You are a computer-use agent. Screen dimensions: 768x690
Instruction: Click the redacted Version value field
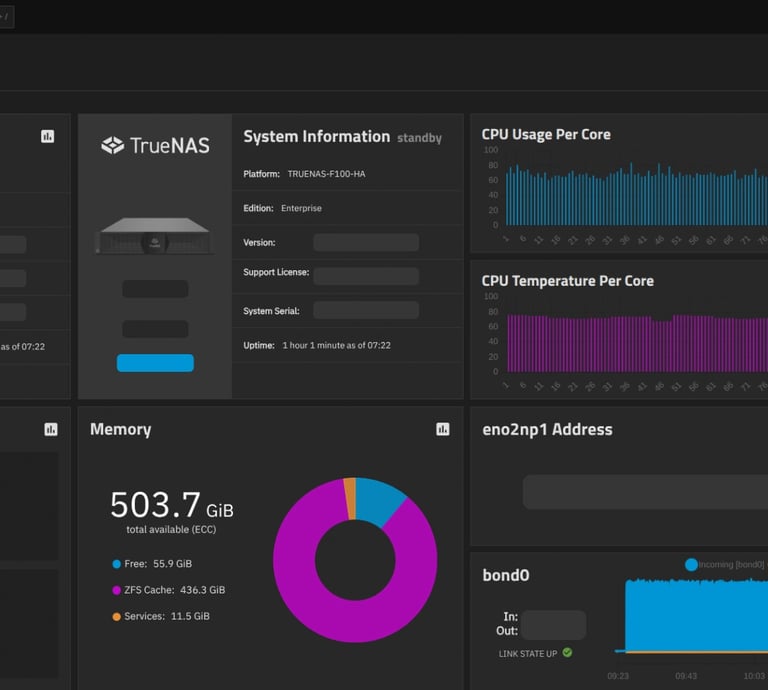(x=366, y=242)
